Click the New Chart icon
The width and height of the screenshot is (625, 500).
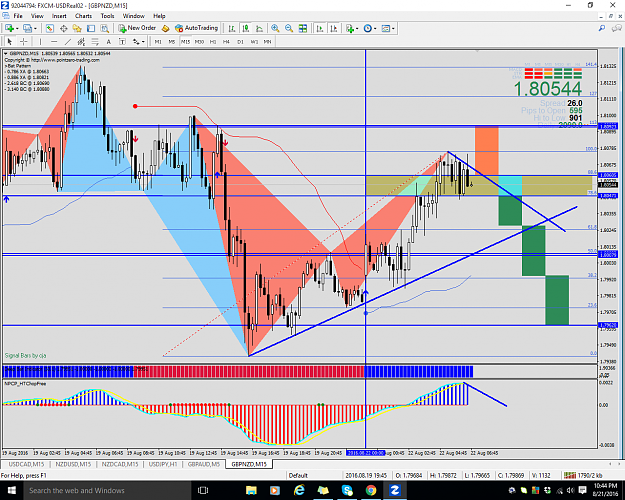pyautogui.click(x=9, y=28)
